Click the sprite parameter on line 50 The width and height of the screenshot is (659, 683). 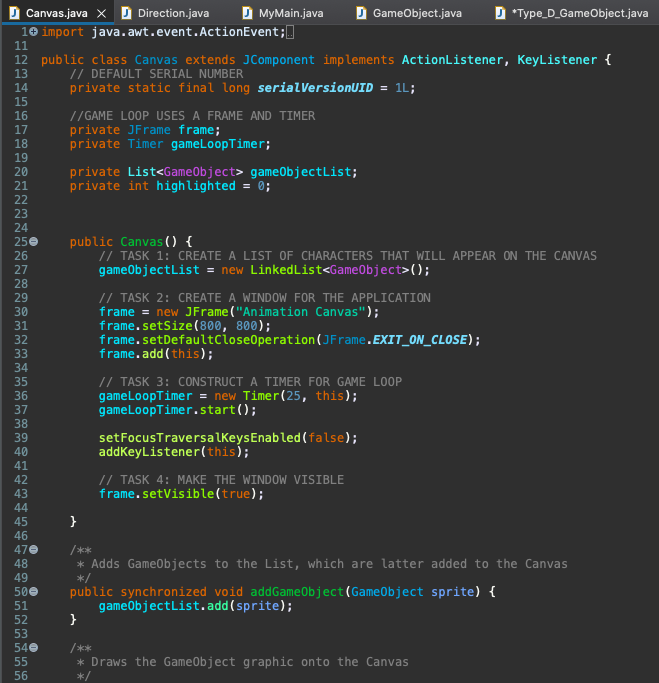point(452,592)
